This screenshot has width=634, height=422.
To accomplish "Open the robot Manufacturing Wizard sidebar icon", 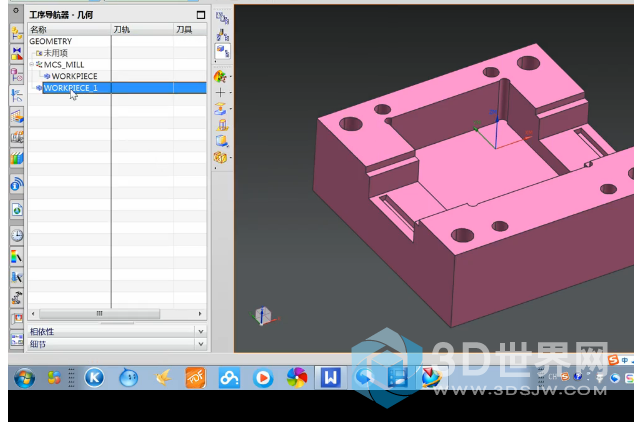I will click(17, 298).
